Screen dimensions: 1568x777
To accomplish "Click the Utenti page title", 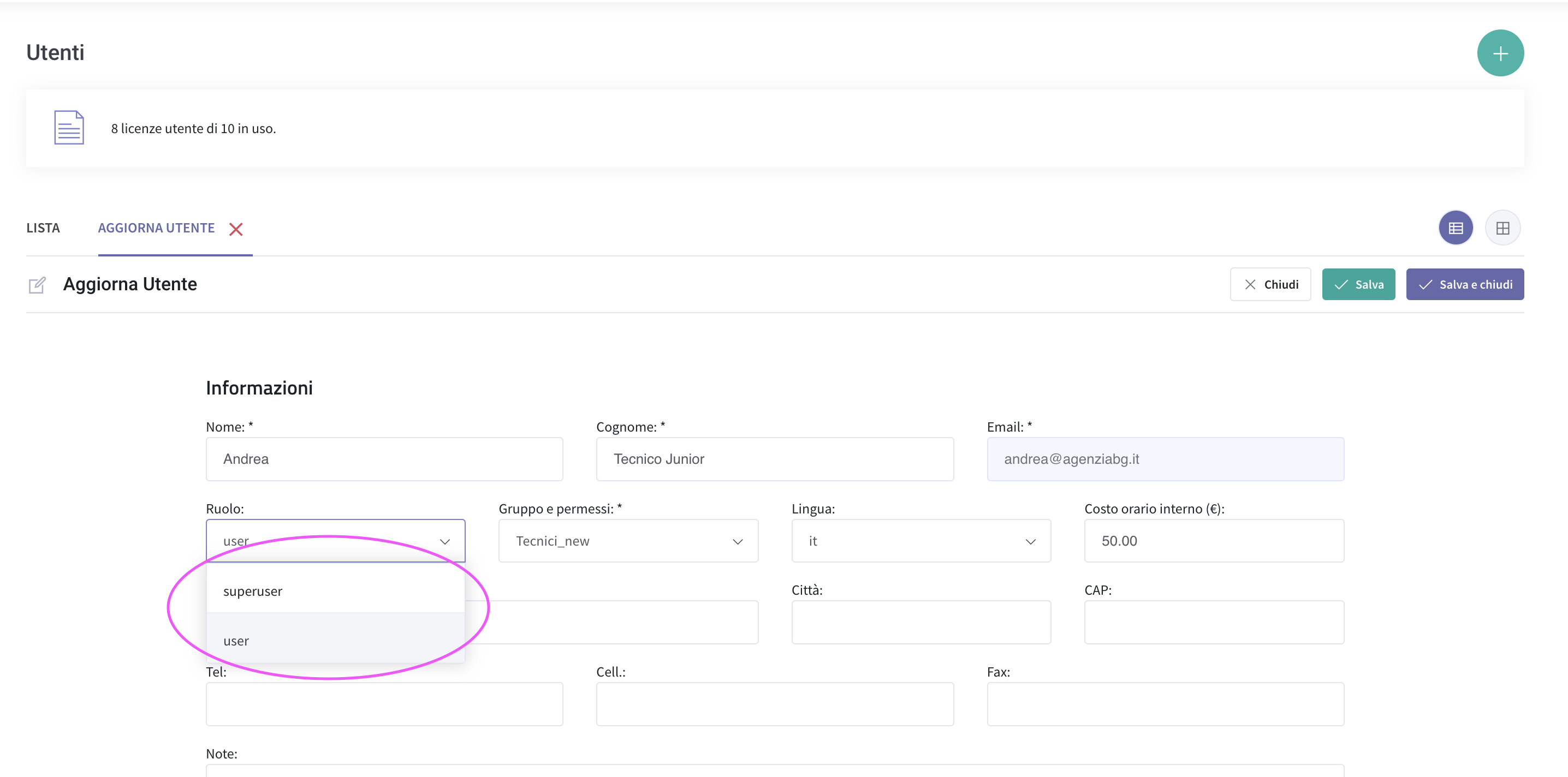I will (55, 52).
